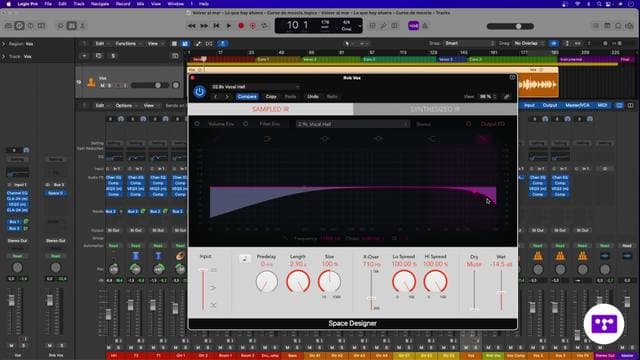Expand the Region inspector disclosure triangle
The width and height of the screenshot is (640, 360).
(x=4, y=44)
